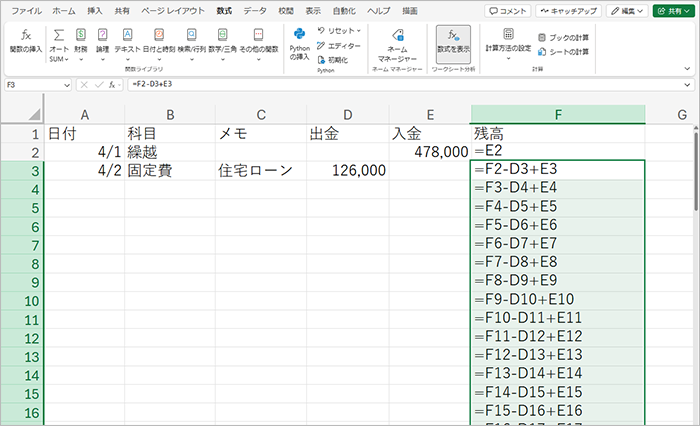Open the ネーム マネージャー
Viewport: 700px width, 426px height.
coord(397,45)
